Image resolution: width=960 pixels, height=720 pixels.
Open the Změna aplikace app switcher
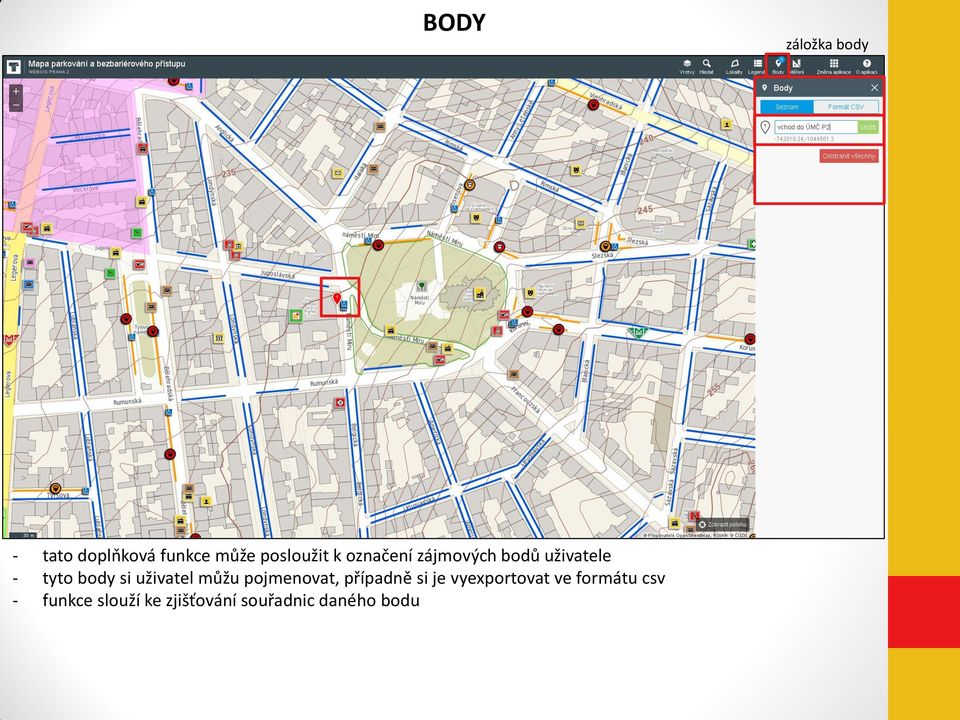pos(833,66)
